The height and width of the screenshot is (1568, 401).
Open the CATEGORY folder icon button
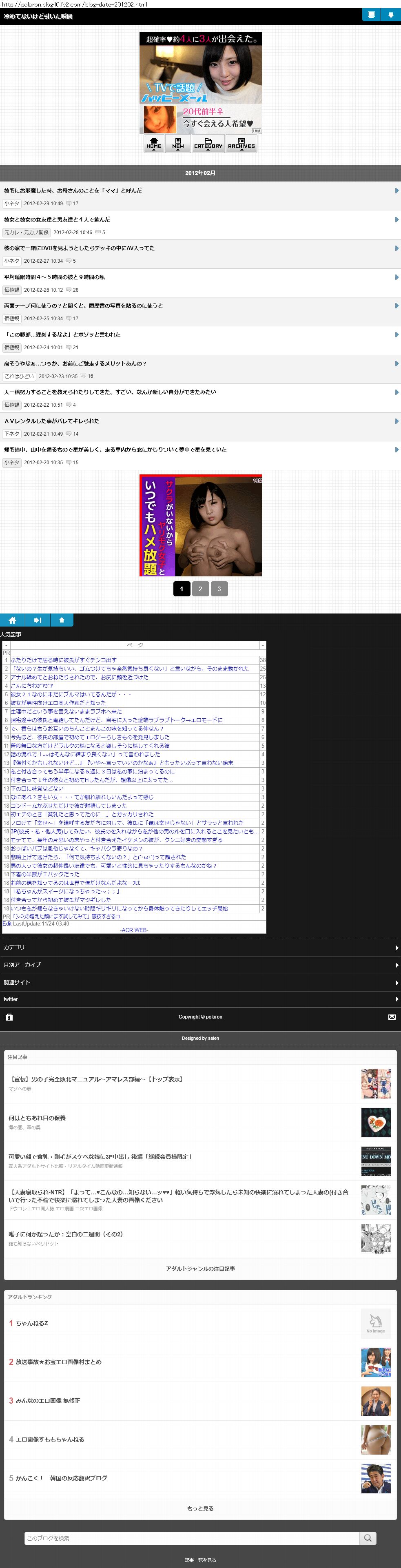pyautogui.click(x=208, y=144)
